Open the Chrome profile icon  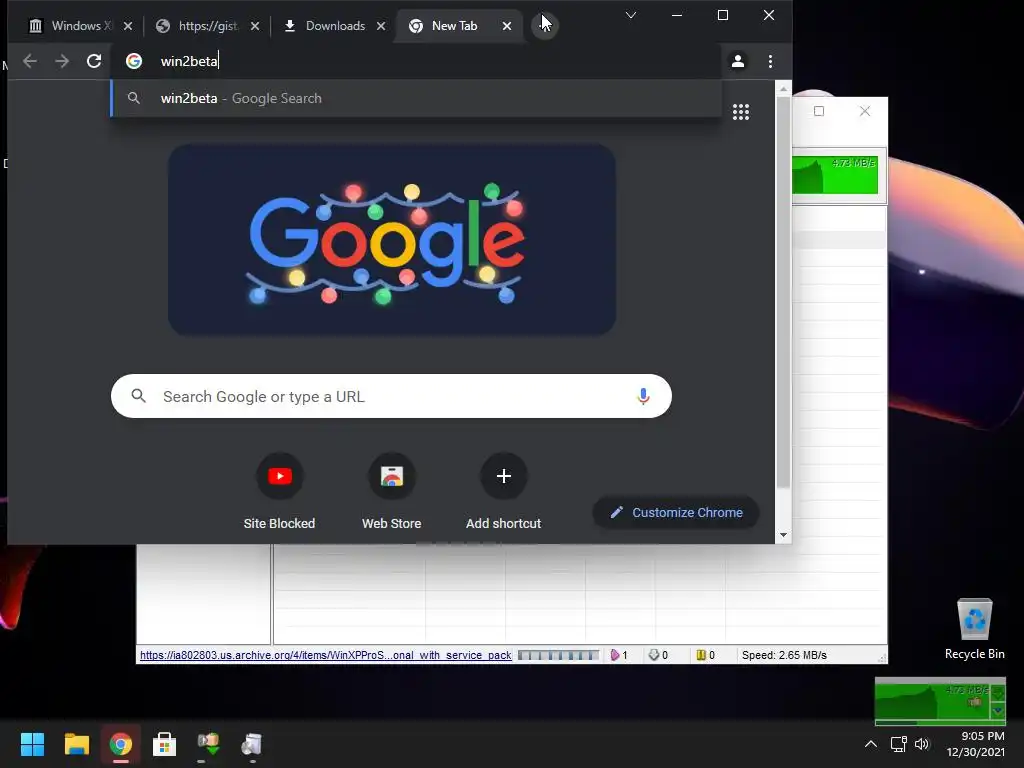tap(738, 61)
